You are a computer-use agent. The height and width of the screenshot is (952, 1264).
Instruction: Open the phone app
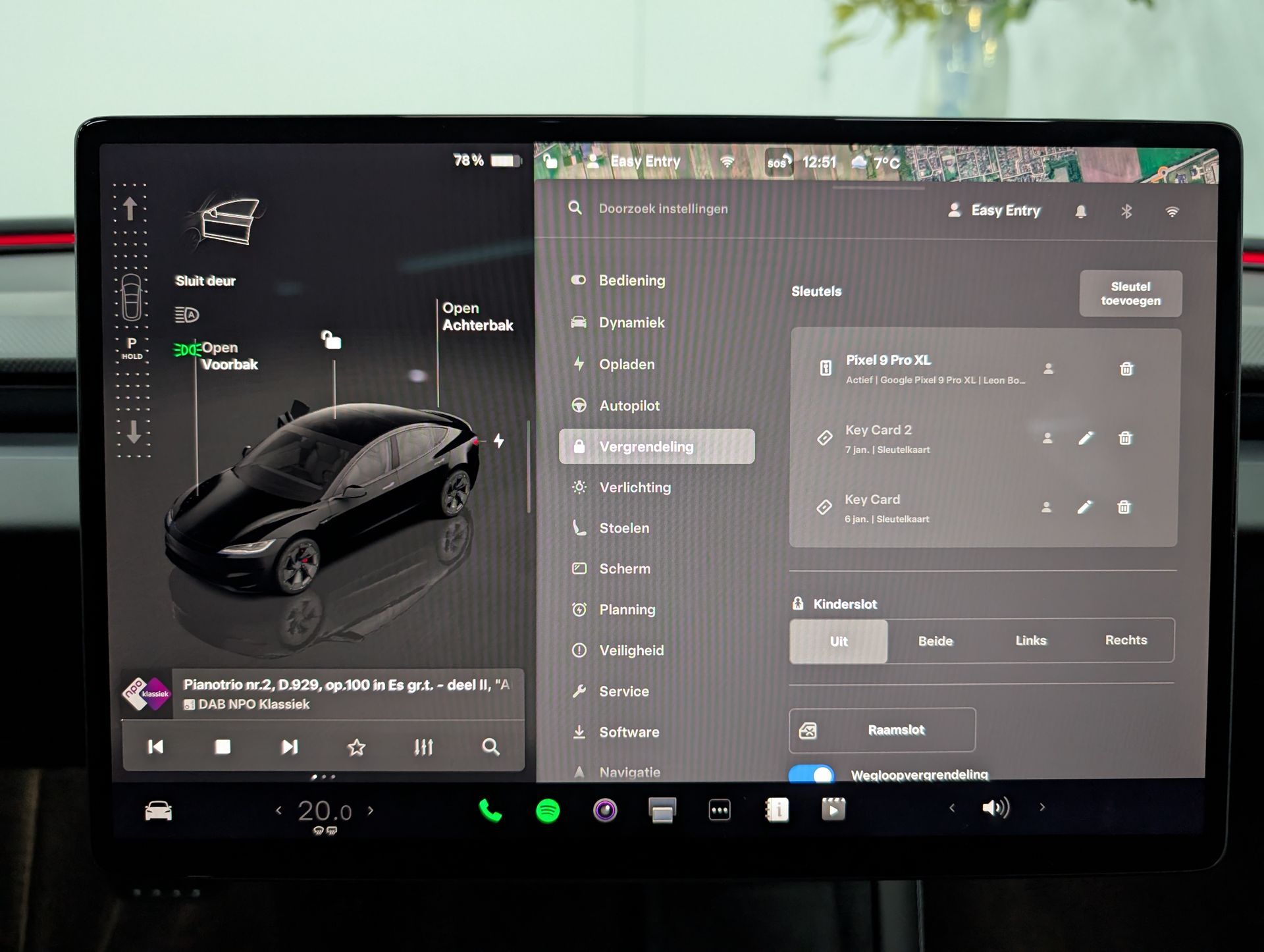(490, 810)
